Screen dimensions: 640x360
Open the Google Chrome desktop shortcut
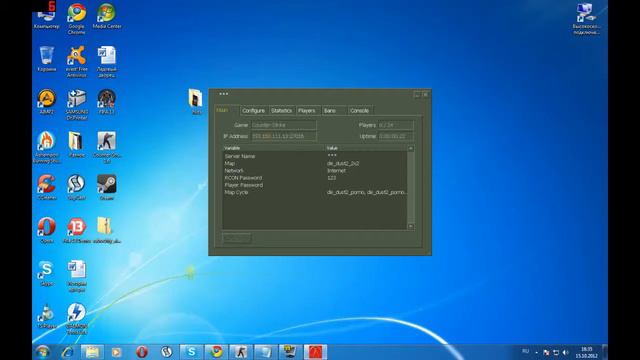pos(77,18)
